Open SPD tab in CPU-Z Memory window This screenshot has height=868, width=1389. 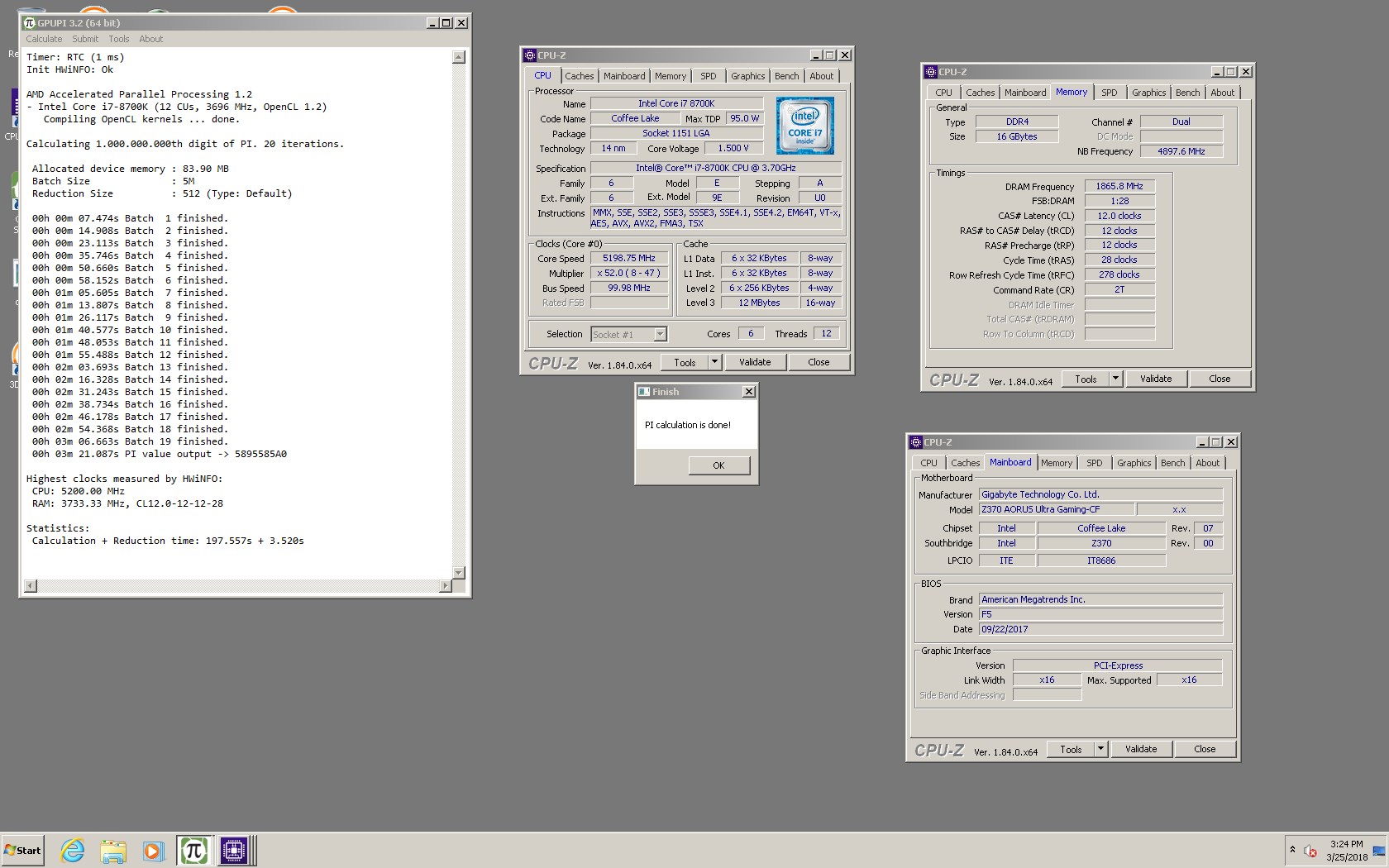(x=1110, y=93)
